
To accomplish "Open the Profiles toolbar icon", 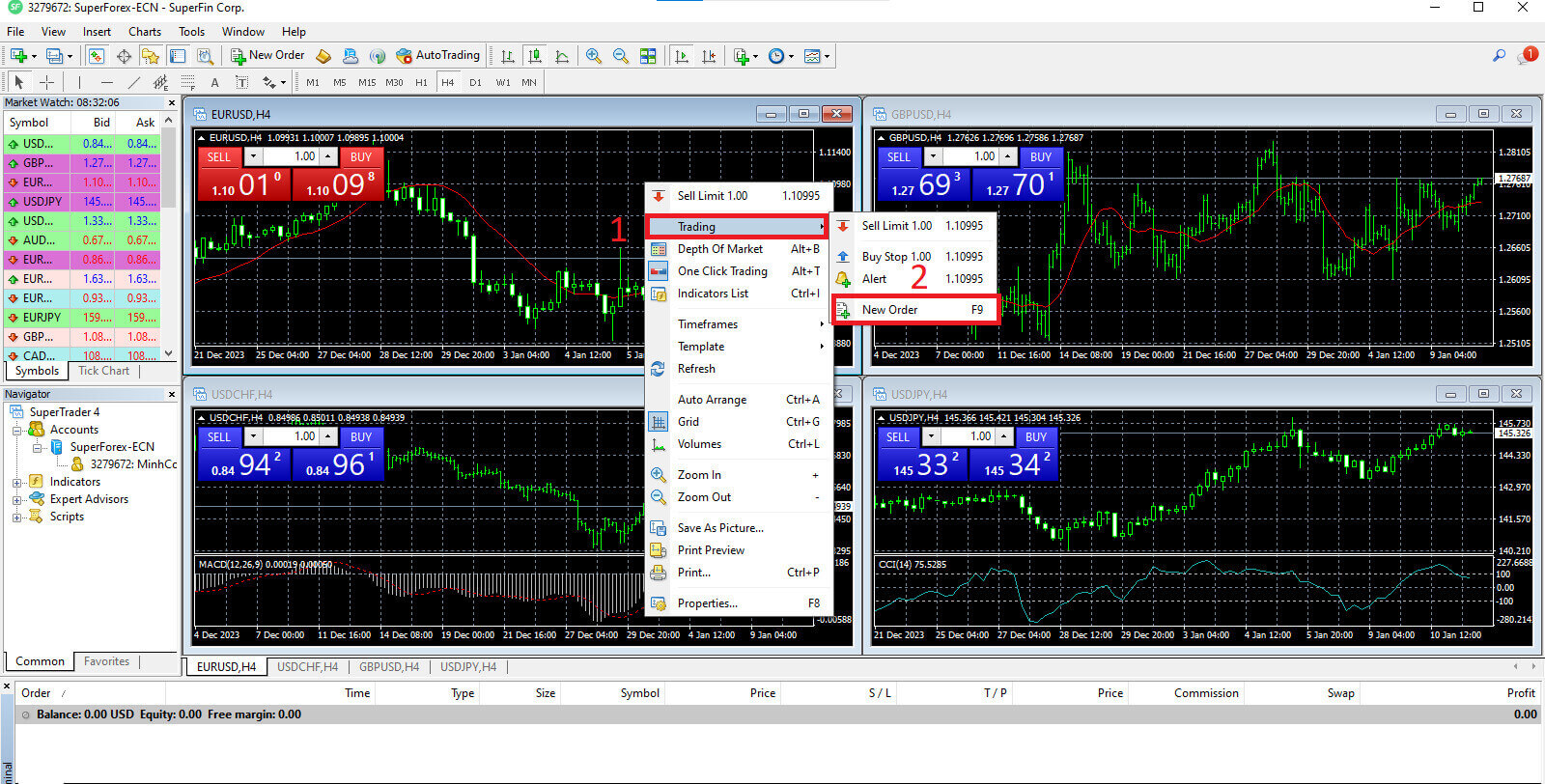I will (56, 56).
